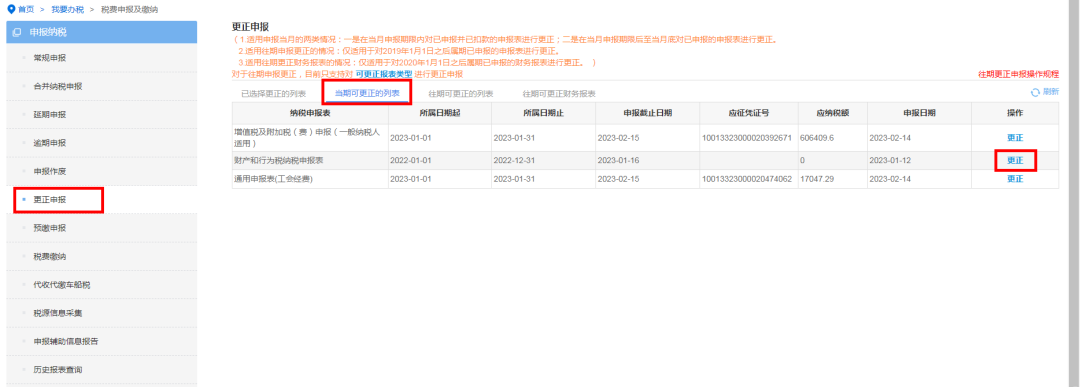Open 历史报表查询 in sidebar
This screenshot has width=1080, height=387.
(x=58, y=370)
